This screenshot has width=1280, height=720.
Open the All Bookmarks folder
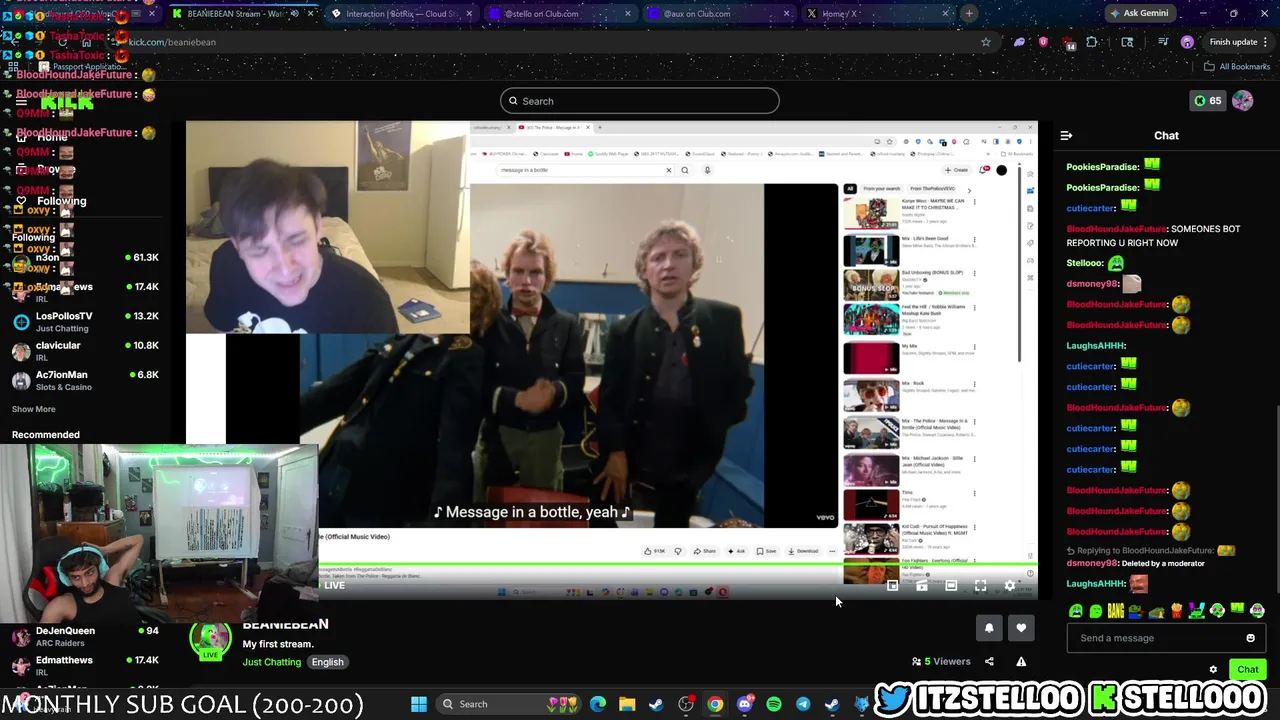(x=1237, y=66)
